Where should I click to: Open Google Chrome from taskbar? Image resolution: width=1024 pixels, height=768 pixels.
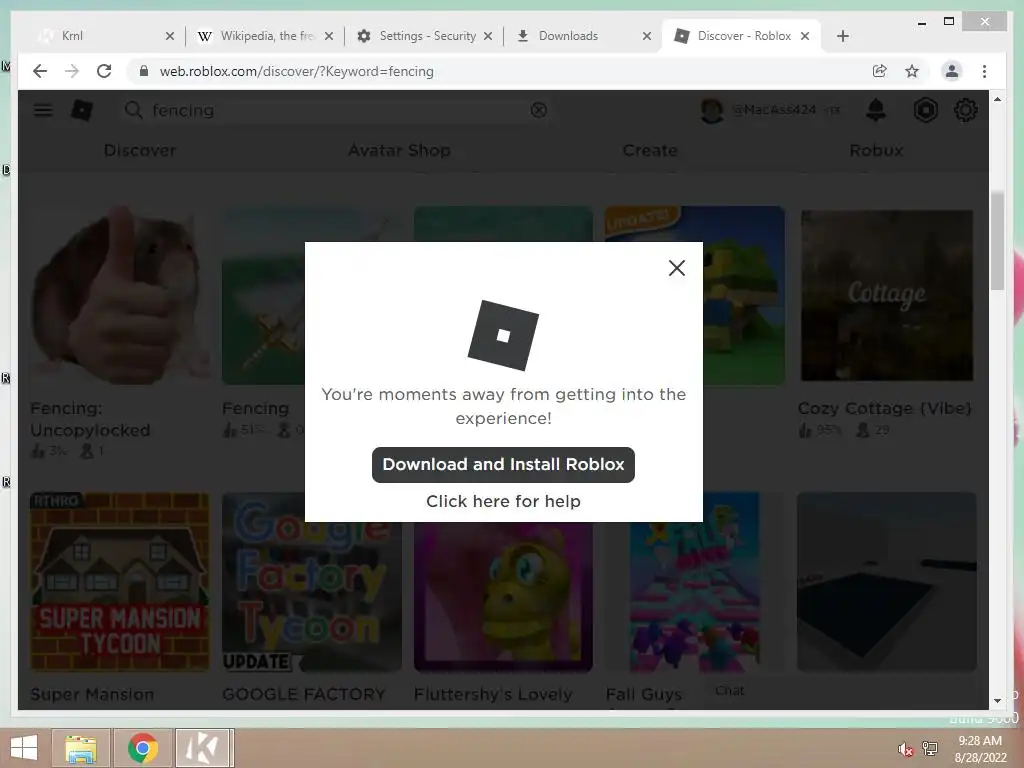(143, 748)
